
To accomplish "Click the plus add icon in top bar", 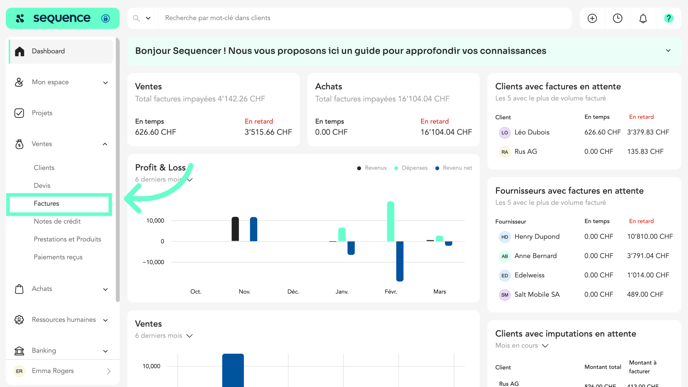I will point(592,18).
